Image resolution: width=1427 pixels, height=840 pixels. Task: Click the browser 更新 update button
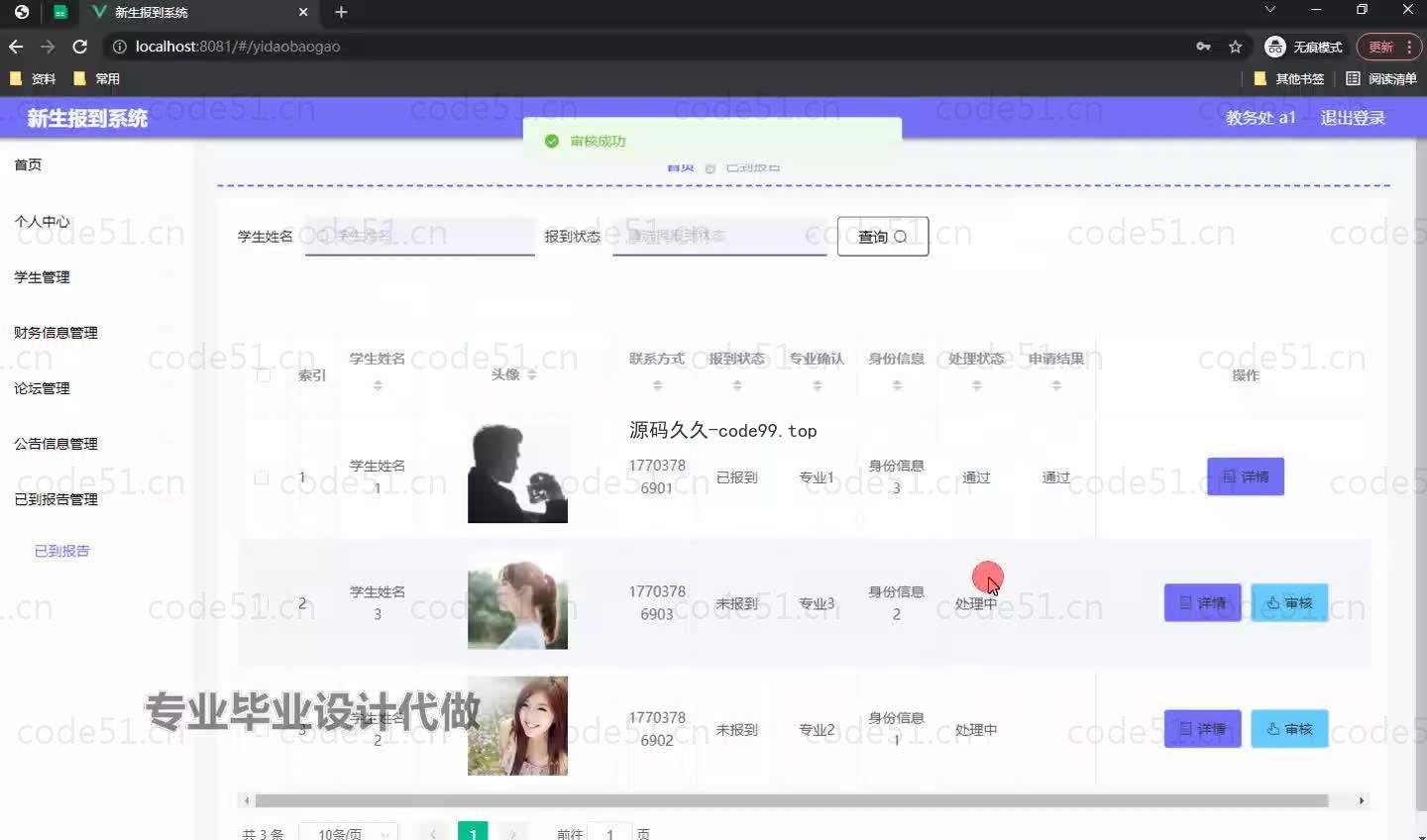pyautogui.click(x=1388, y=47)
